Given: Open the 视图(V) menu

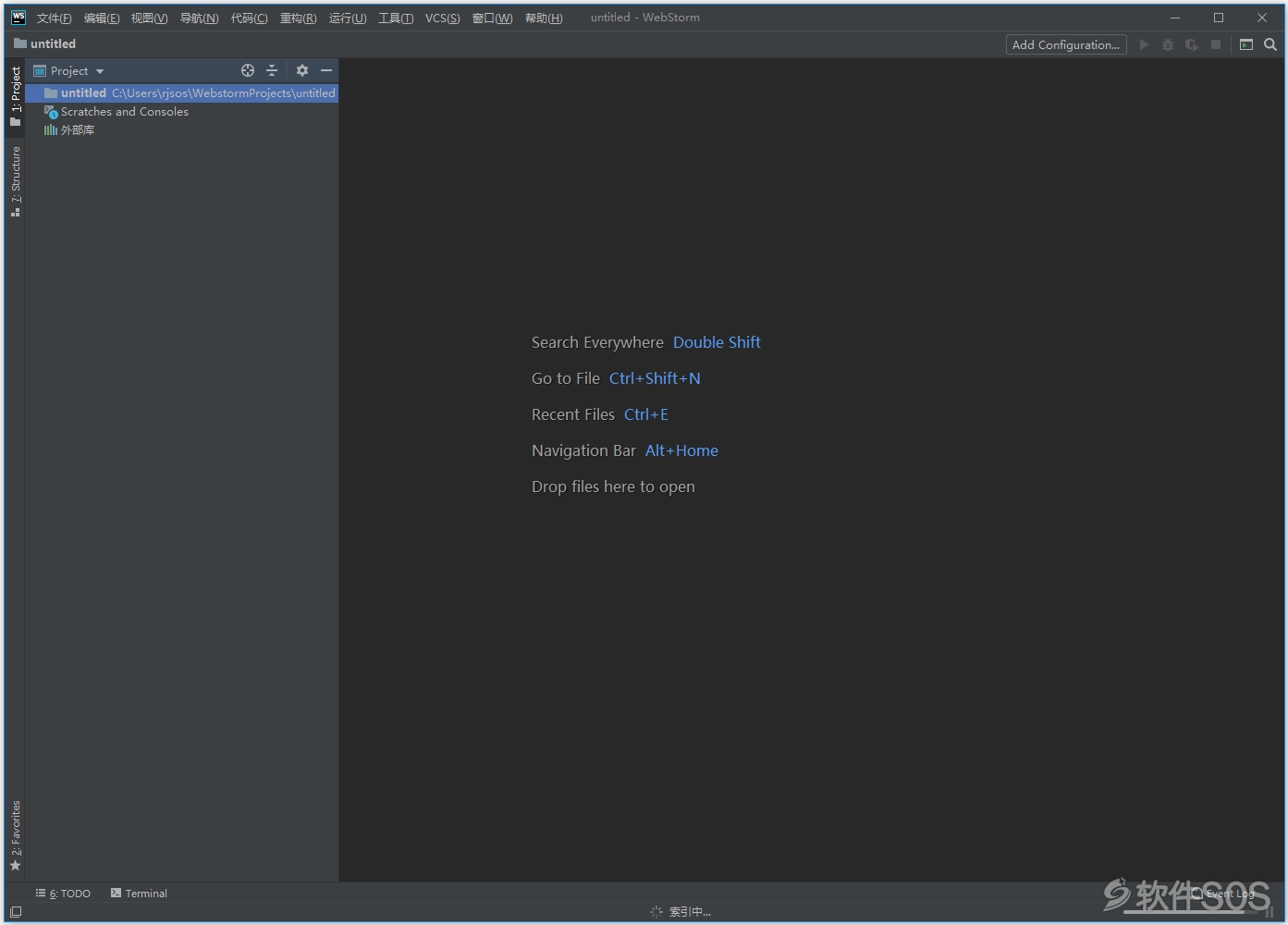Looking at the screenshot, I should (149, 18).
